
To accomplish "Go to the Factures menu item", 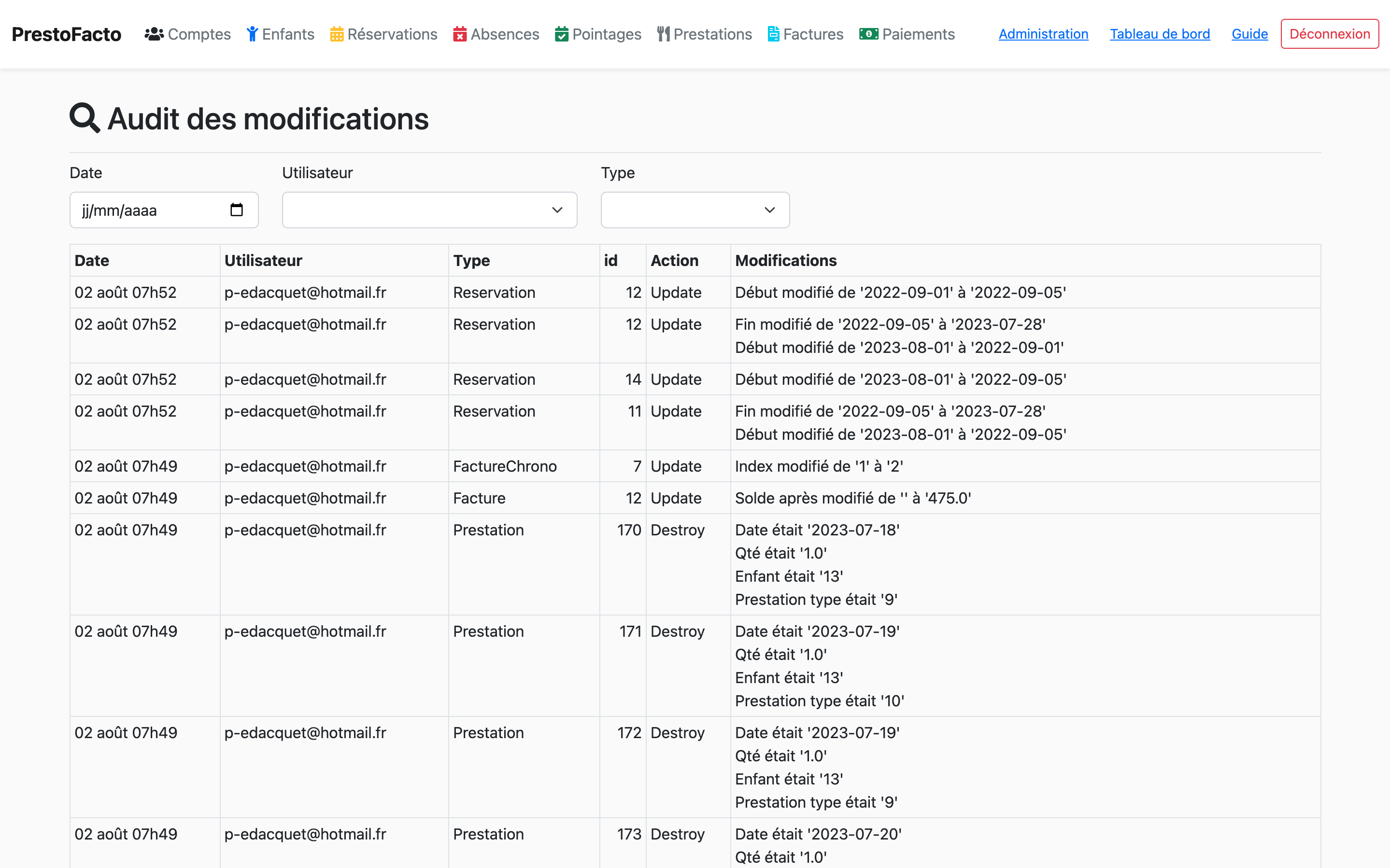I will [813, 34].
